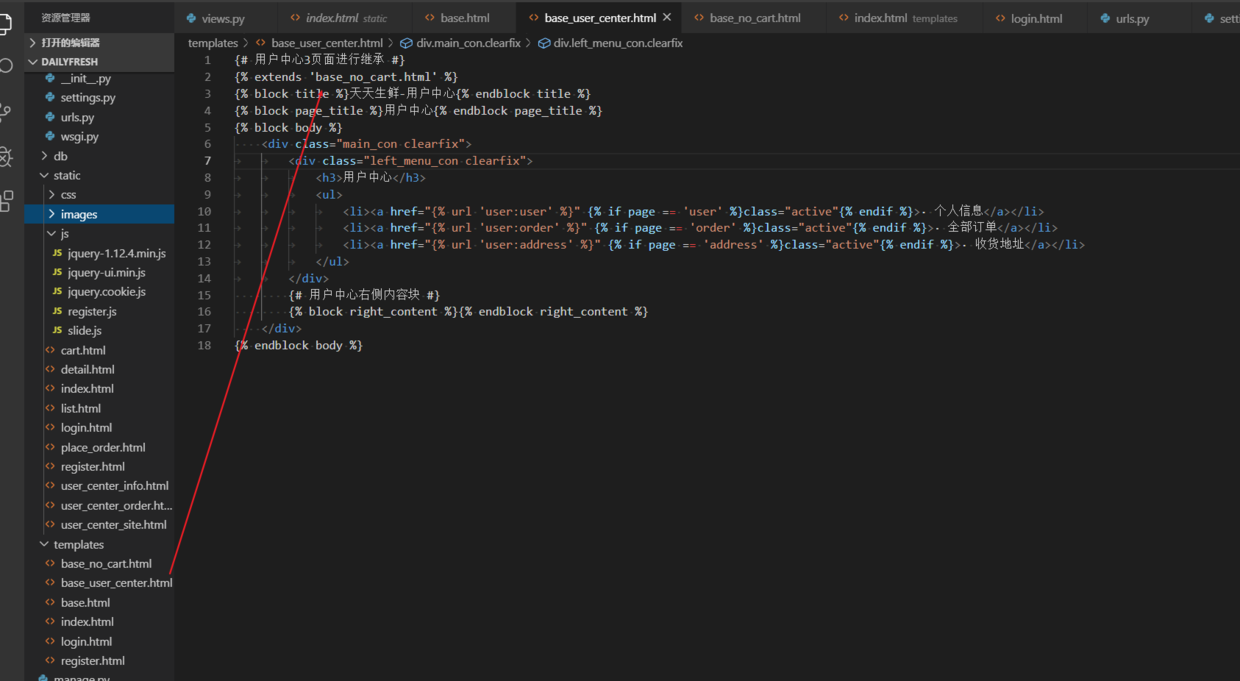The width and height of the screenshot is (1240, 681).
Task: Open user_center_site.html in the explorer
Action: click(113, 525)
